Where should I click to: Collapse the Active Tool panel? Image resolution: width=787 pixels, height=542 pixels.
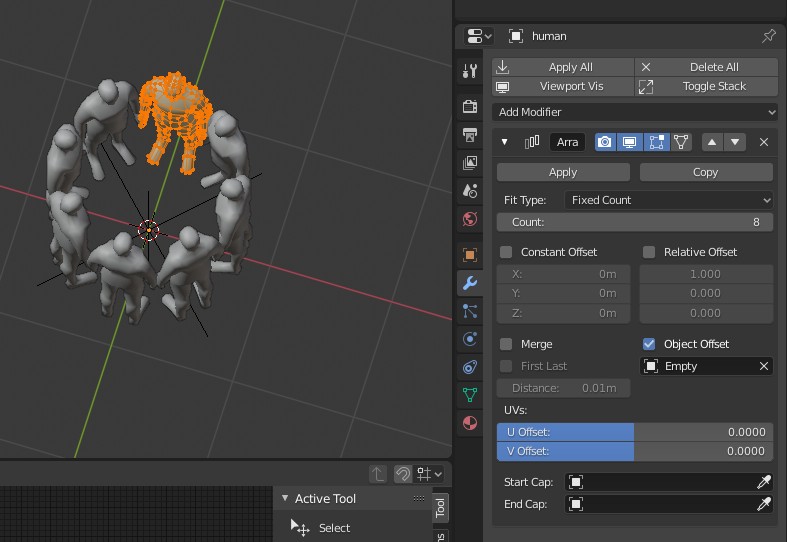click(285, 498)
